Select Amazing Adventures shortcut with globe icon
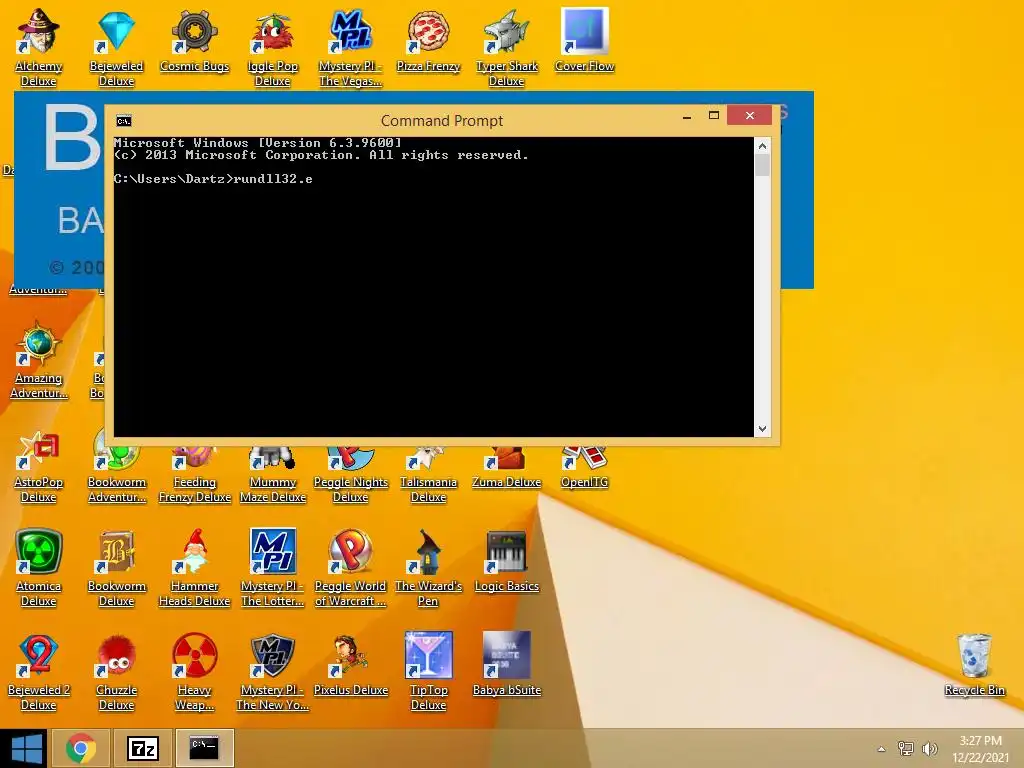 39,359
